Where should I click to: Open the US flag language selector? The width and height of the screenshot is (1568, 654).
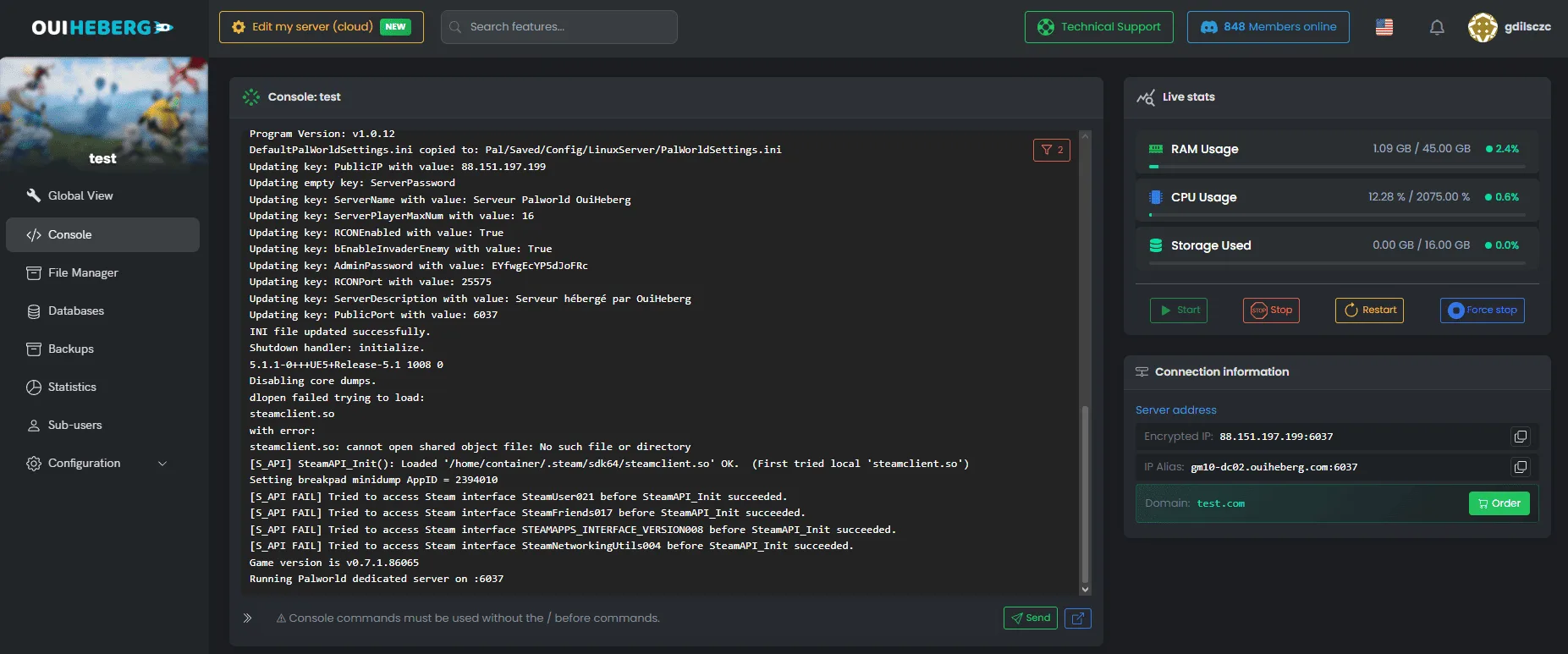(x=1384, y=27)
